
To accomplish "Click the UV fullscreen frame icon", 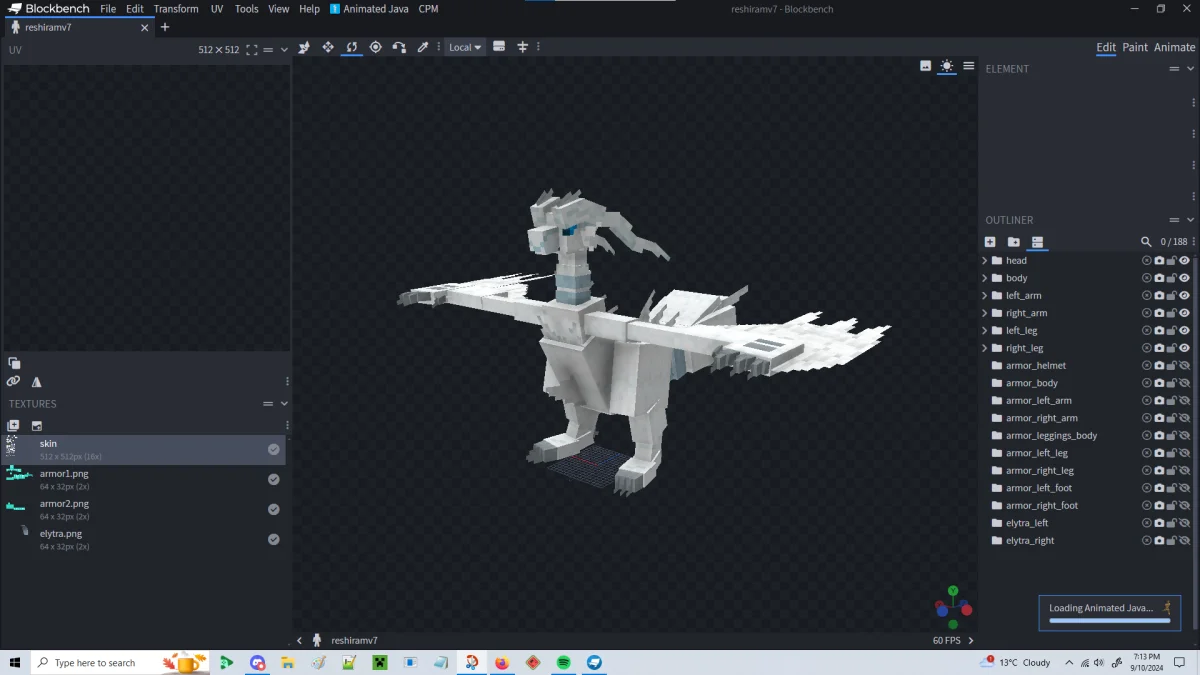I will coord(251,49).
